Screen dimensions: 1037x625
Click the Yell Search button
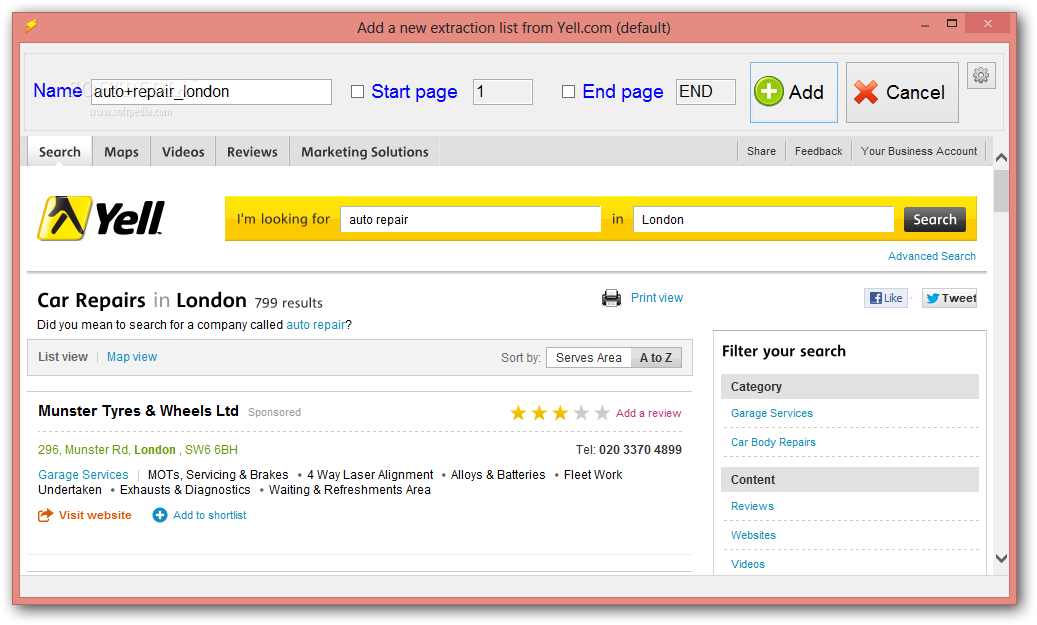934,220
